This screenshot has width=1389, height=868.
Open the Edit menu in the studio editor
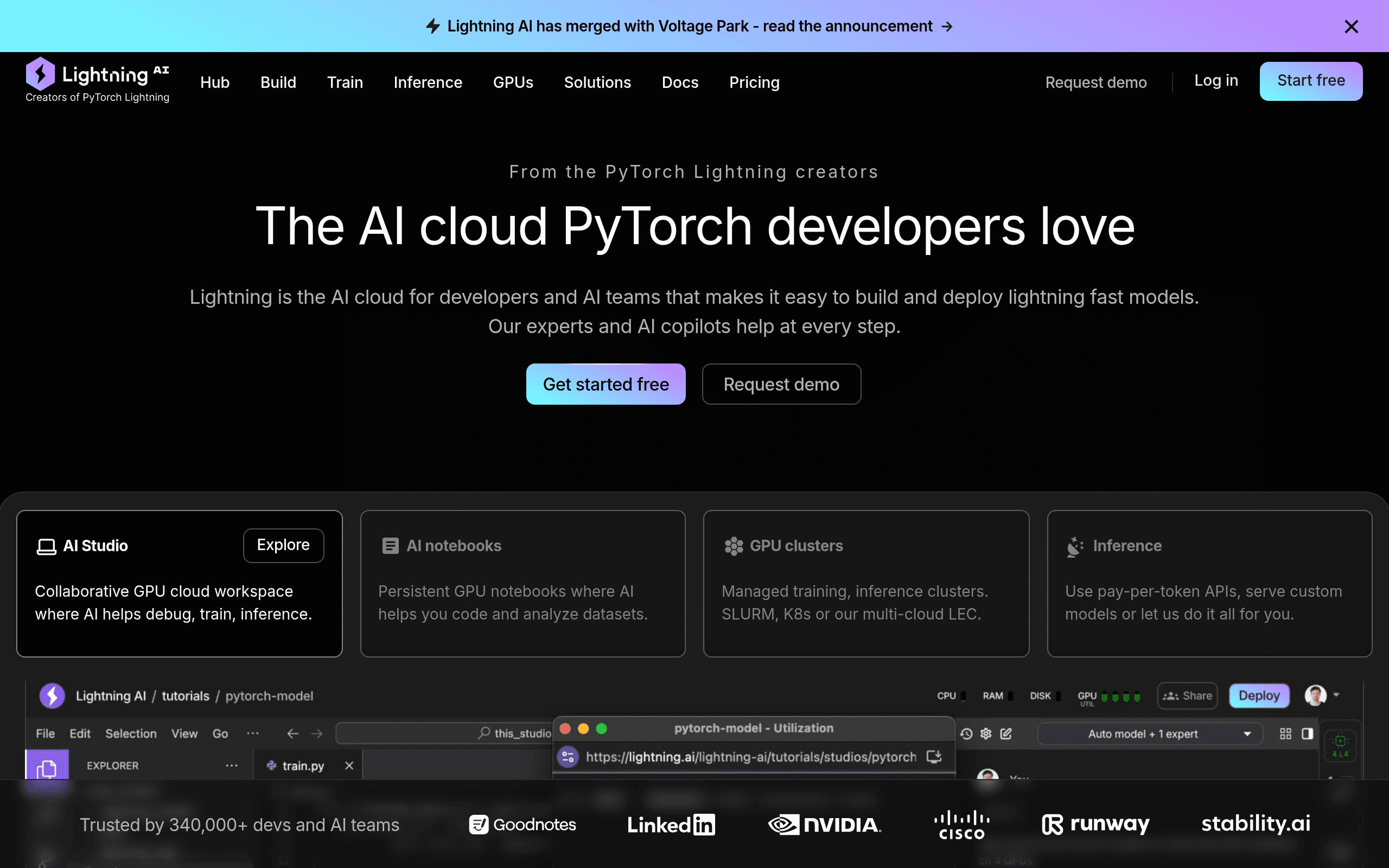pos(80,733)
